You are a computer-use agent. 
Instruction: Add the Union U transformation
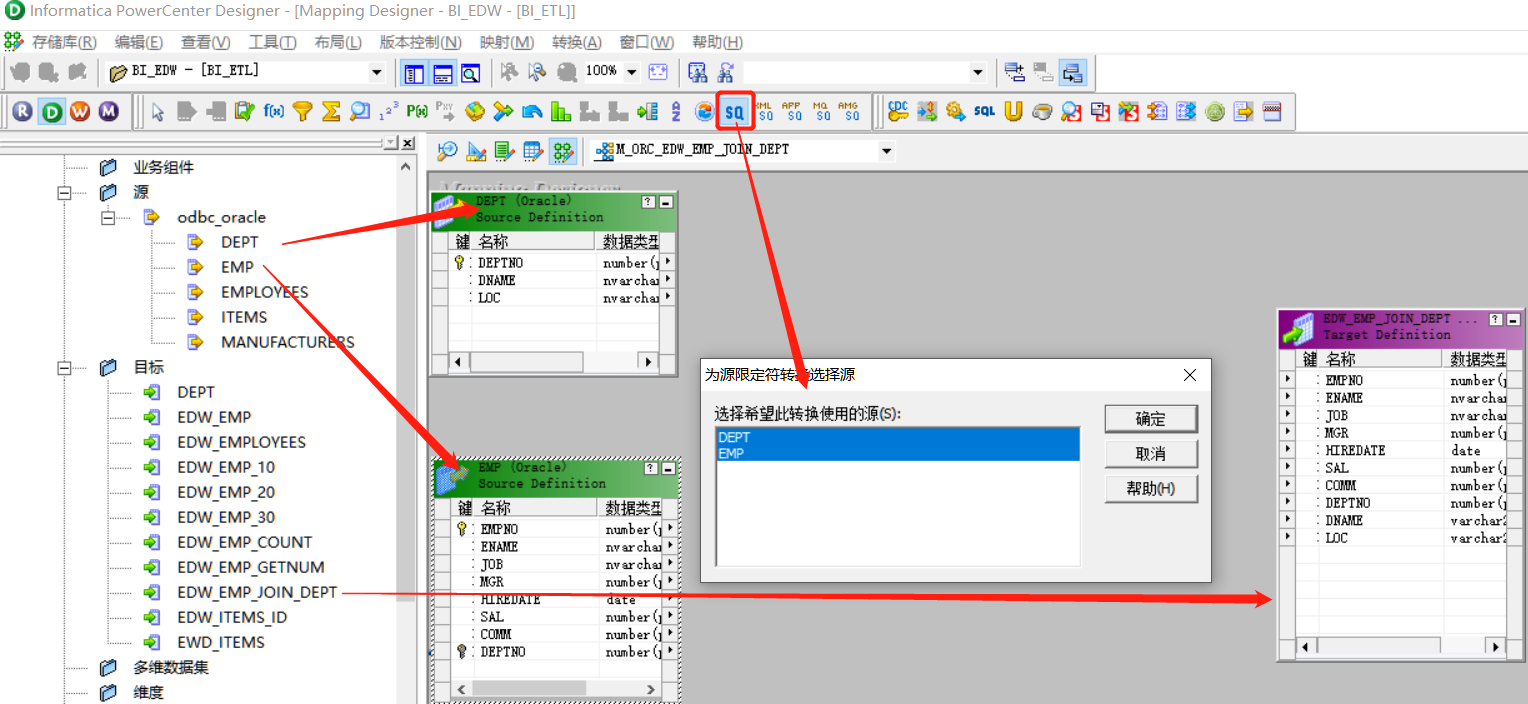1013,112
